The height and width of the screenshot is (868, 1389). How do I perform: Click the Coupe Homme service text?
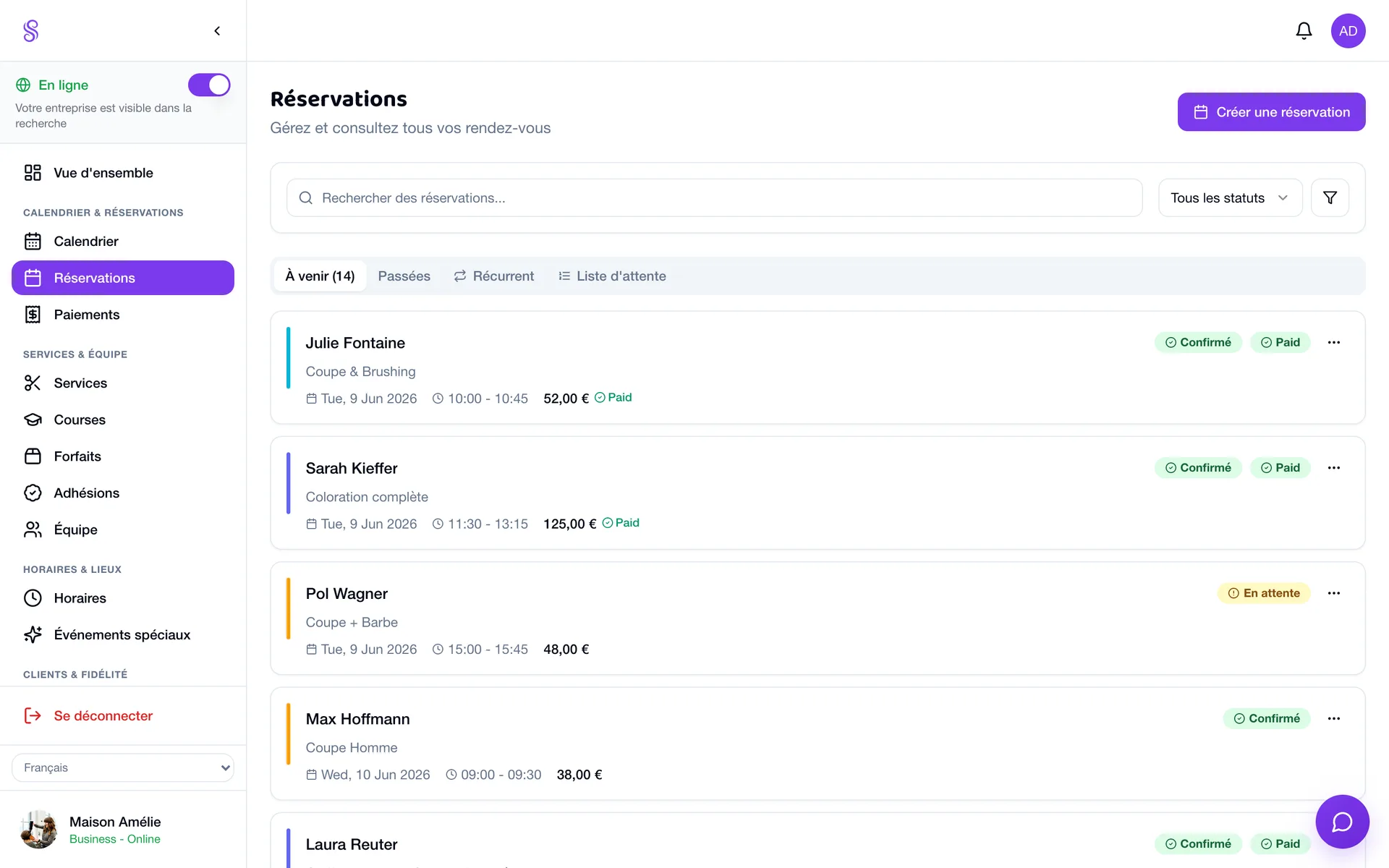pyautogui.click(x=352, y=748)
